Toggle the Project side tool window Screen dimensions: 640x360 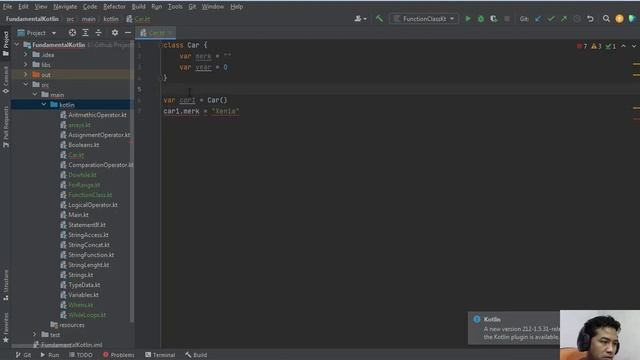(x=5, y=44)
